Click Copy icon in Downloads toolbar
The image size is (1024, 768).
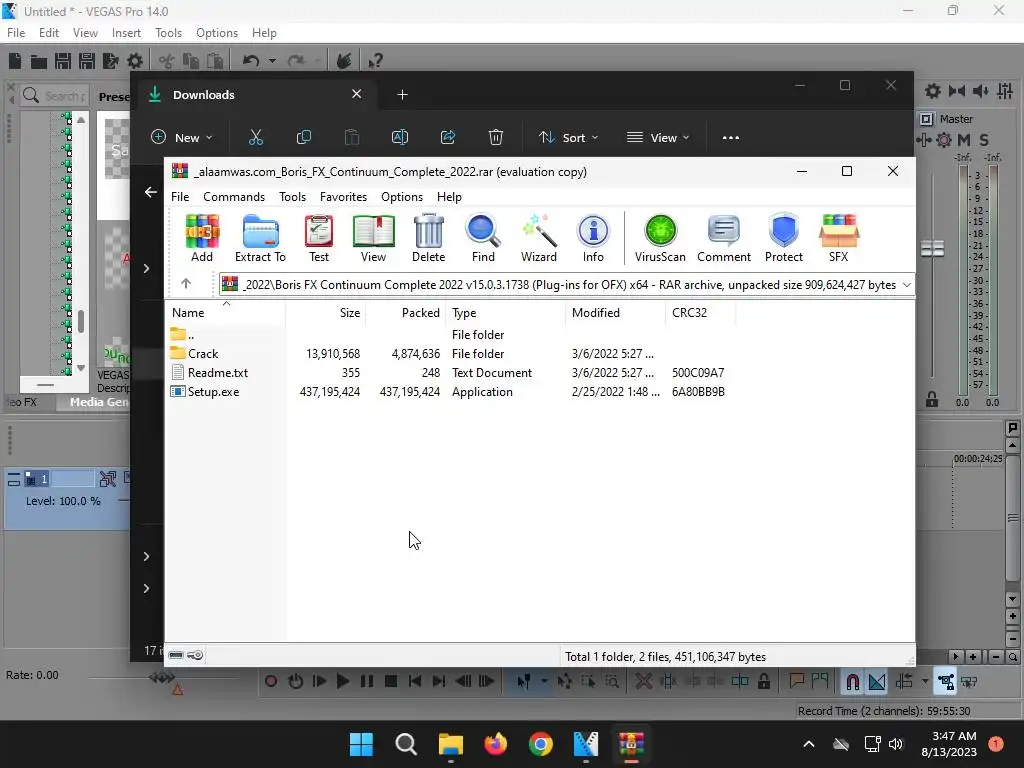(x=304, y=137)
